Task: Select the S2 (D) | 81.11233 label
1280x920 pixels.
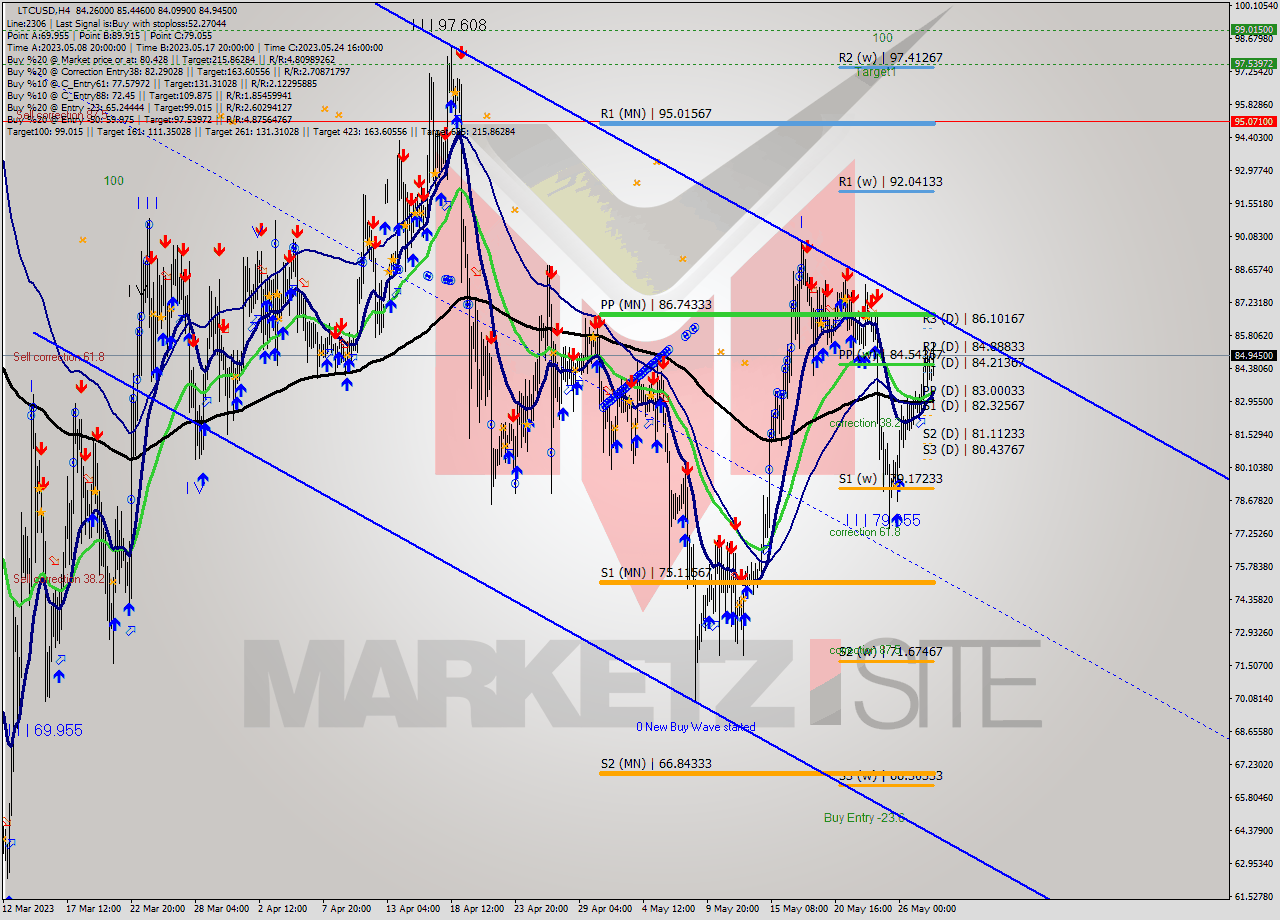Action: tap(973, 434)
